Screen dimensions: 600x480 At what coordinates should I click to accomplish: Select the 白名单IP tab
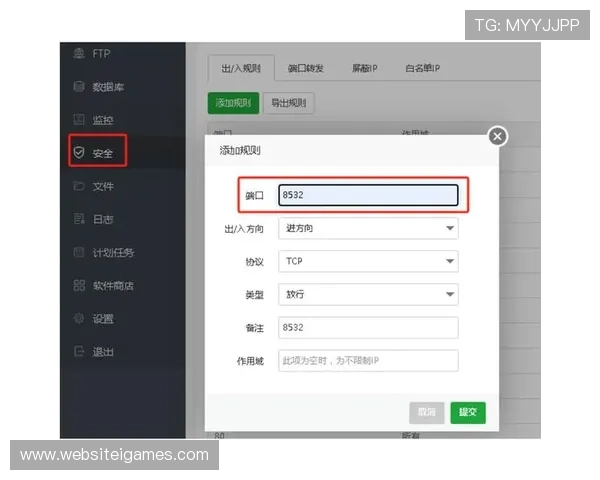coord(422,68)
